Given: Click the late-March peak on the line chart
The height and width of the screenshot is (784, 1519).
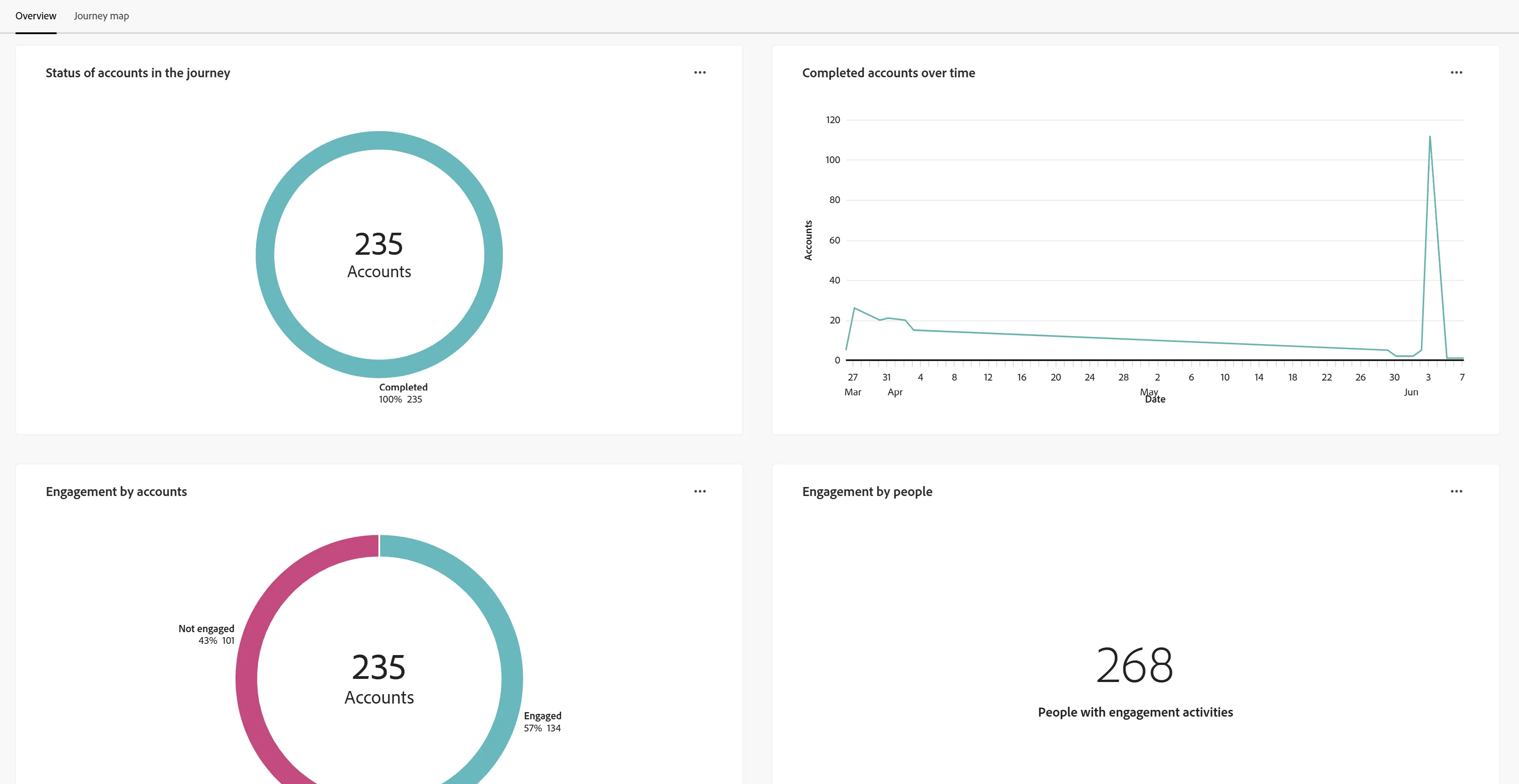Looking at the screenshot, I should (x=854, y=308).
